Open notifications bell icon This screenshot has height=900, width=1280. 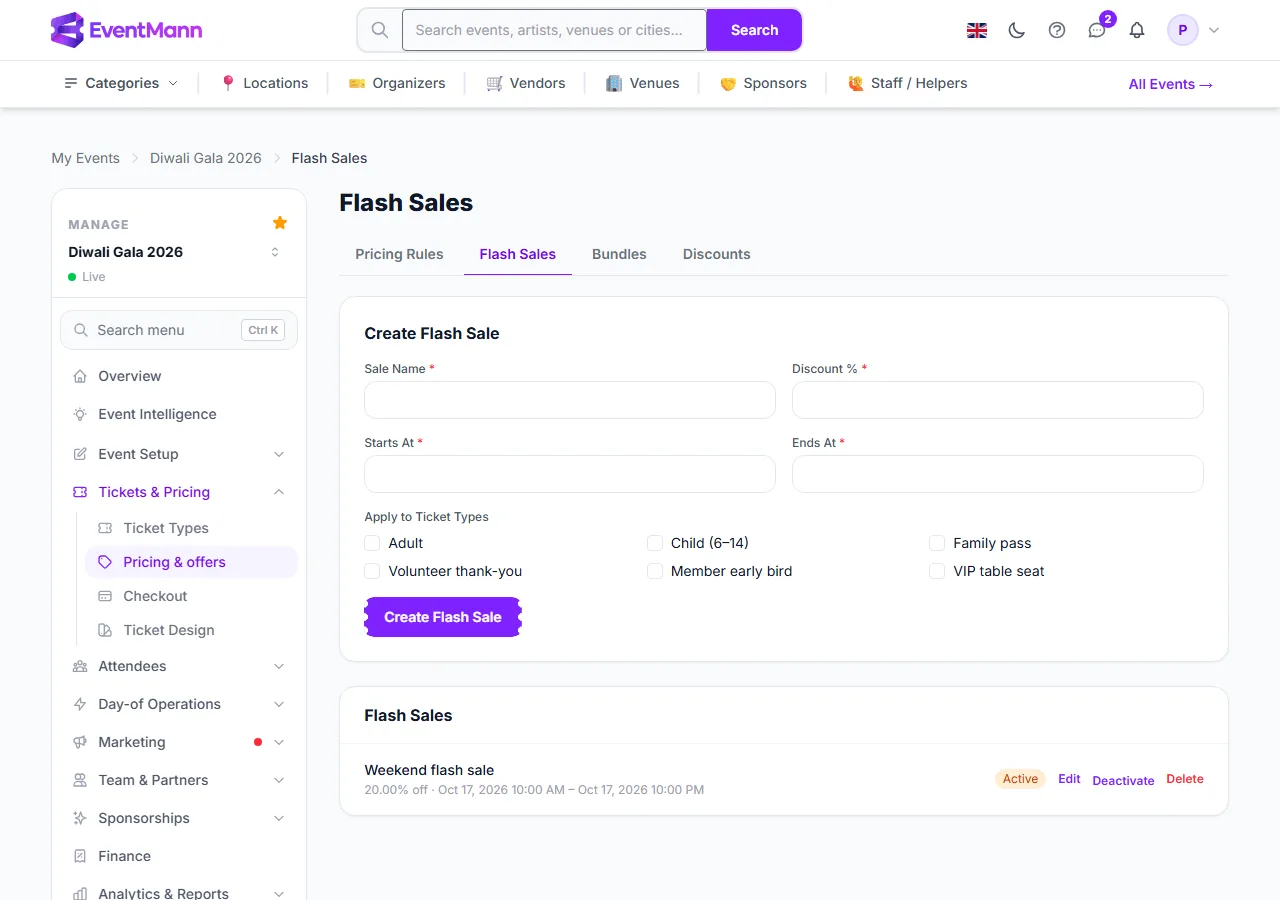1137,30
